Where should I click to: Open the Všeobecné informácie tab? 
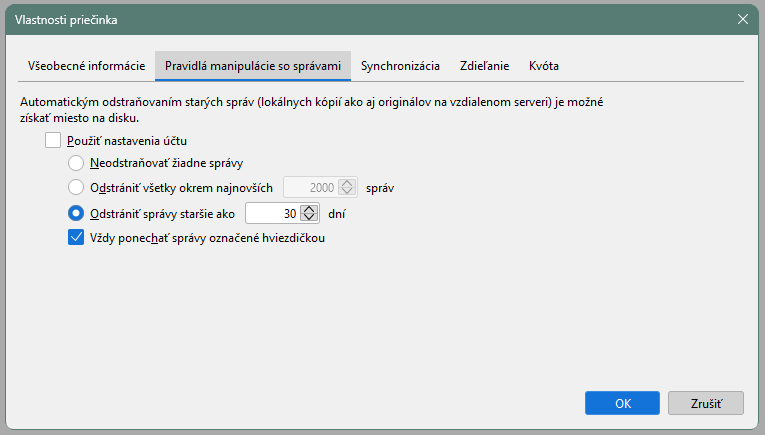[82, 66]
